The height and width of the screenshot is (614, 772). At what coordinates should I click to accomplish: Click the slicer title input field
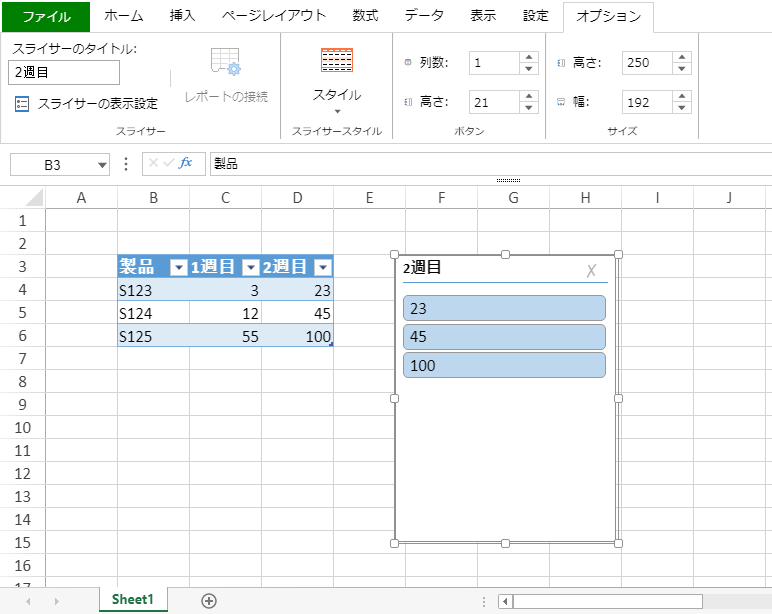64,73
